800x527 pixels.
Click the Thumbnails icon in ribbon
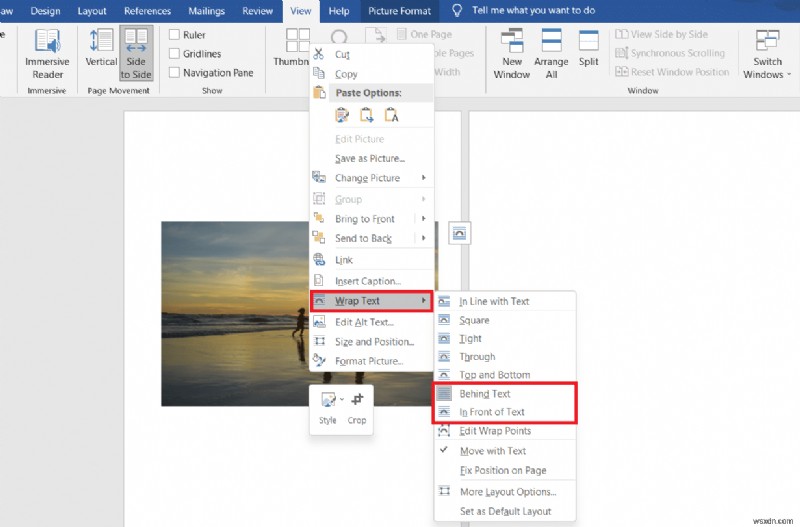pyautogui.click(x=297, y=40)
